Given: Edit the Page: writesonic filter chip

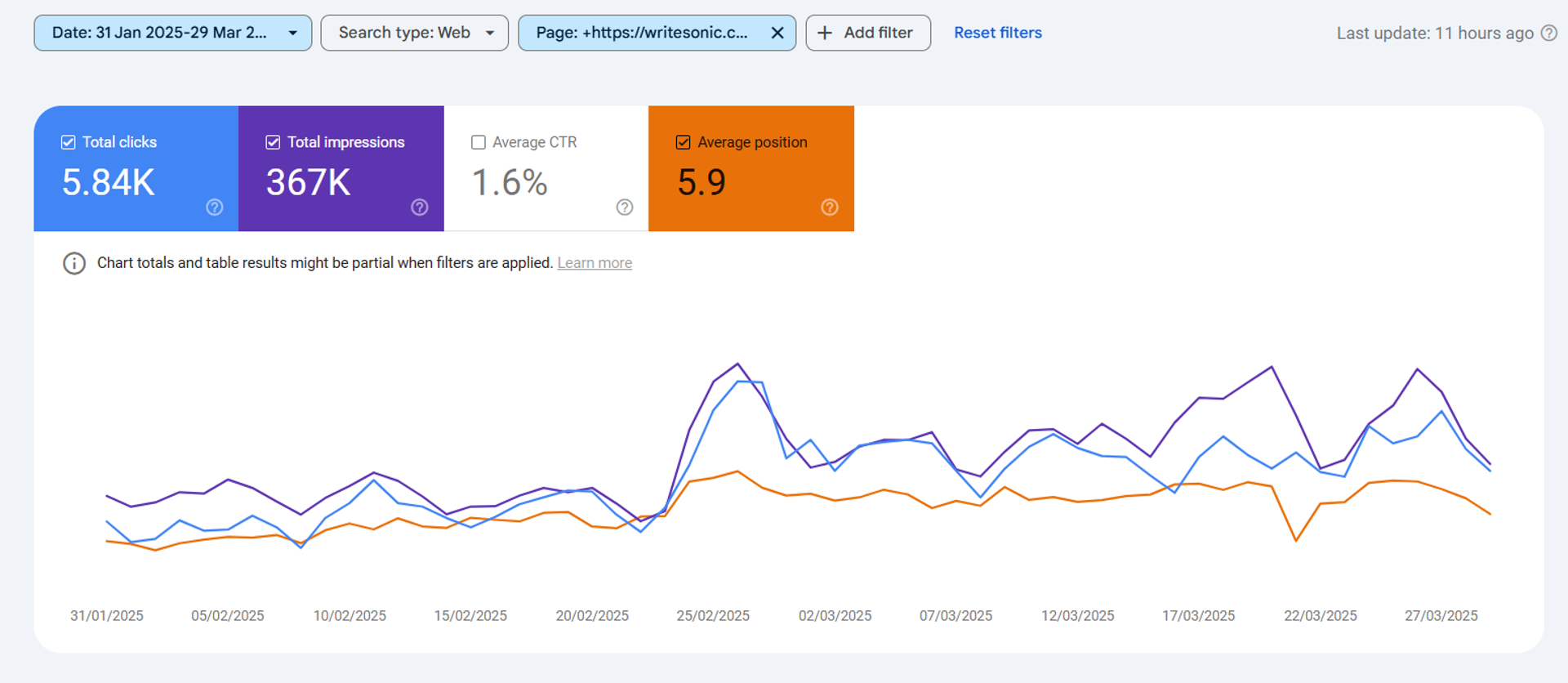Looking at the screenshot, I should (x=642, y=33).
